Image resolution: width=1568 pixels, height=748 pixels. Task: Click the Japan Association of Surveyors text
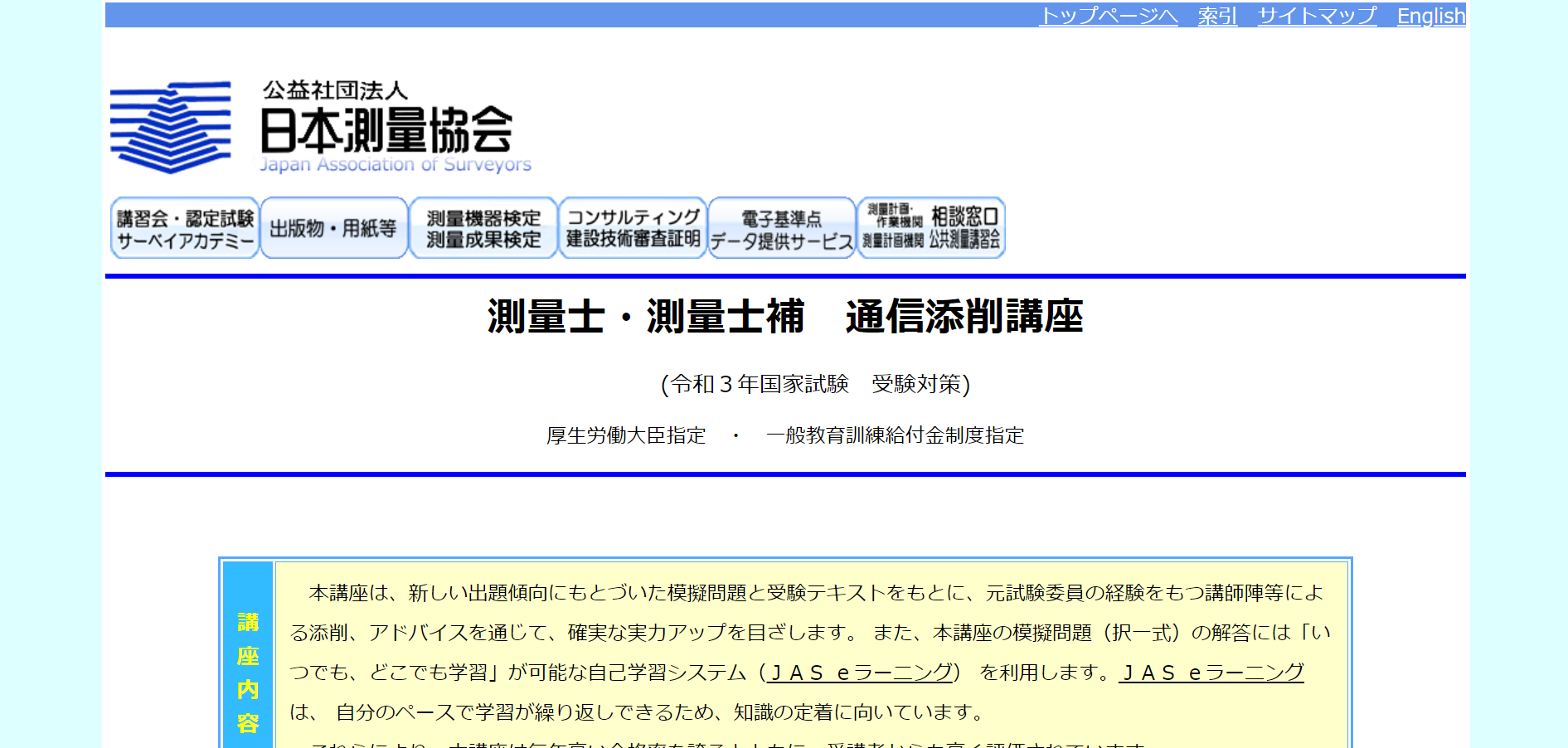coord(396,164)
